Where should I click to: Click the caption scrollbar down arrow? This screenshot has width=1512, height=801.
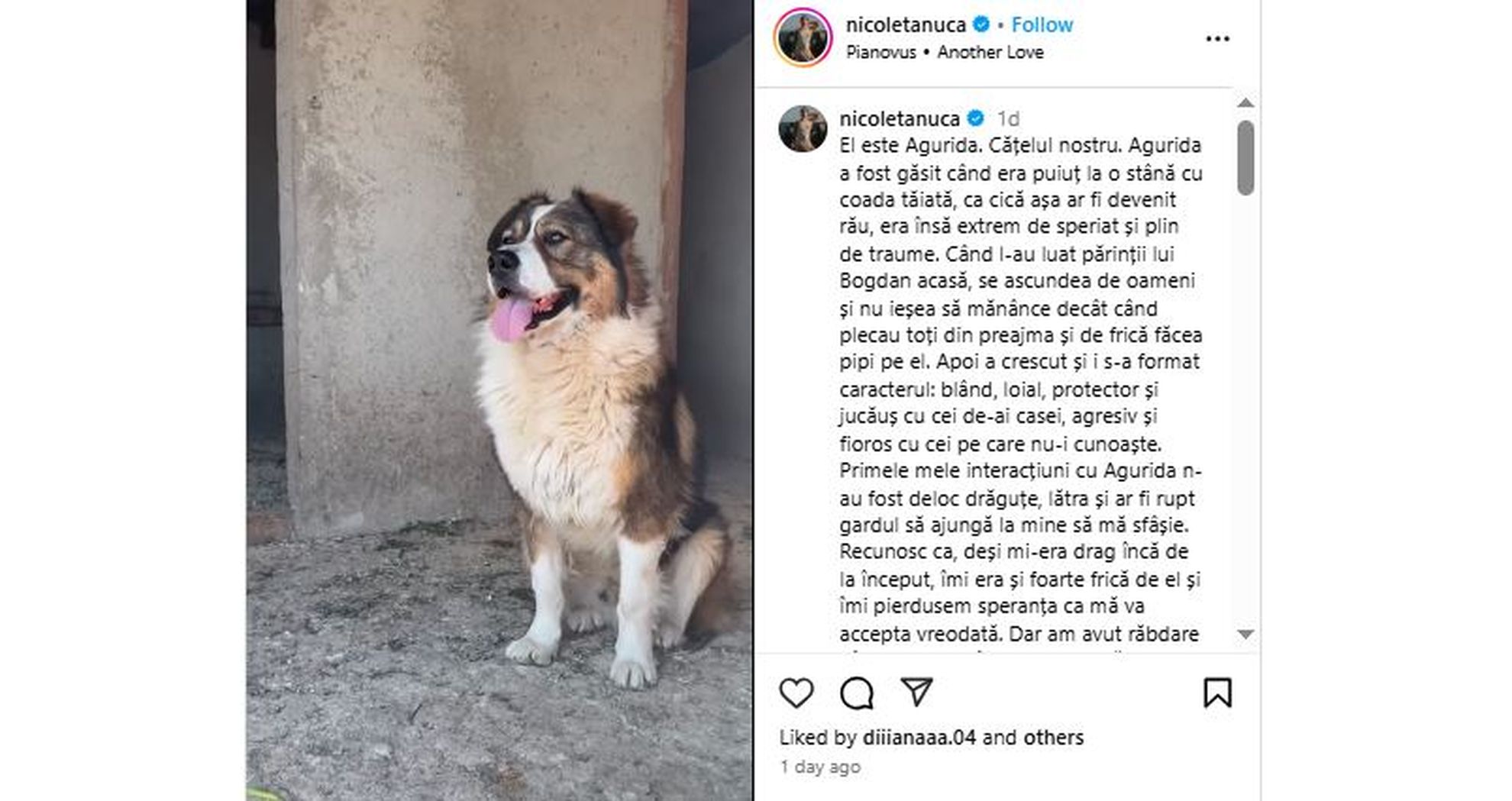coord(1245,635)
